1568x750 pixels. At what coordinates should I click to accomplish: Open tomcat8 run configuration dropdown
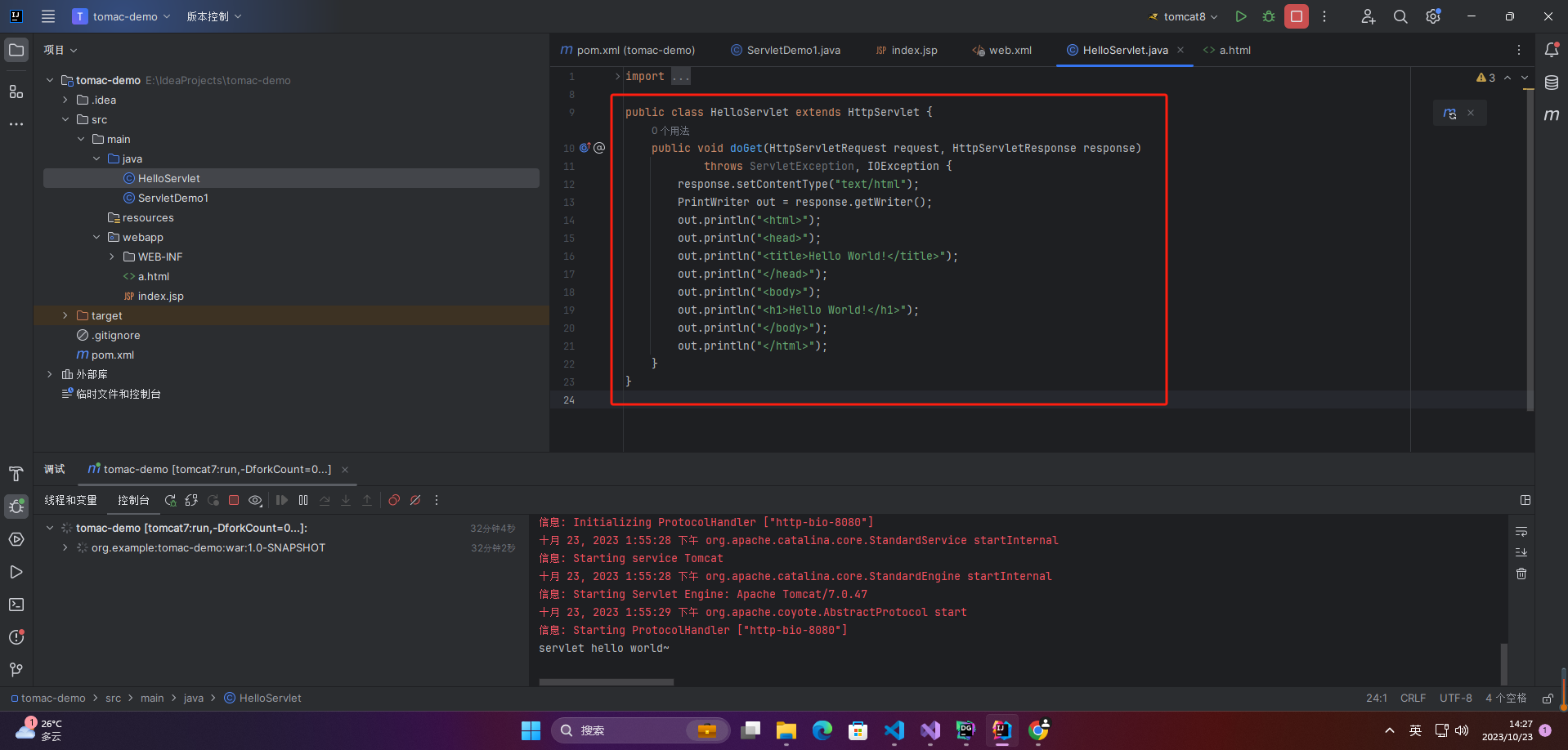[1184, 16]
